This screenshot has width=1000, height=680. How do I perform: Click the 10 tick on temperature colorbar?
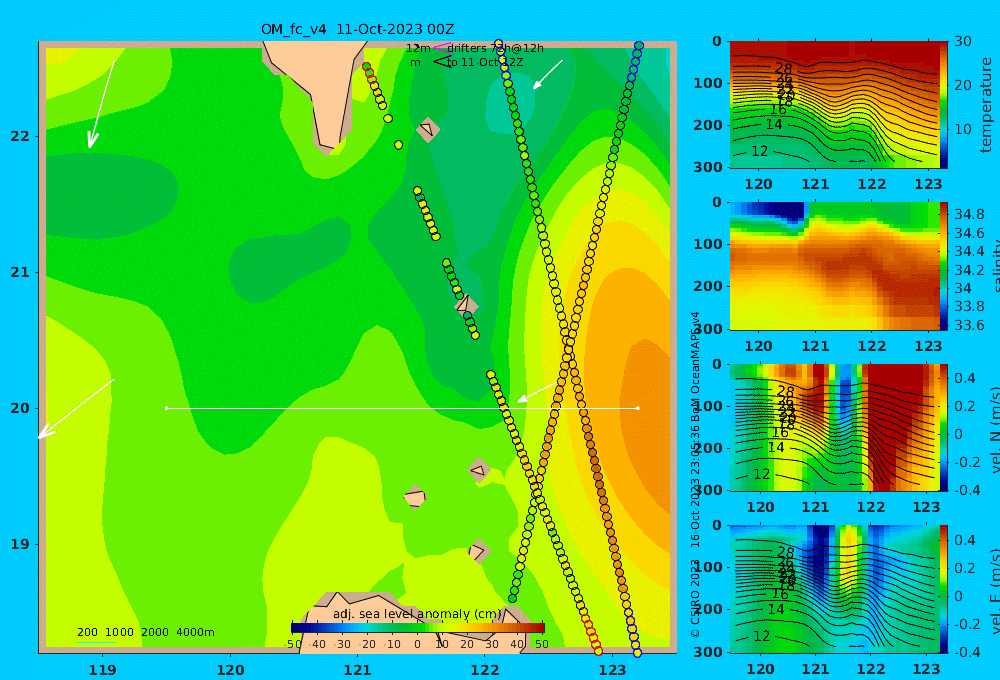click(963, 129)
